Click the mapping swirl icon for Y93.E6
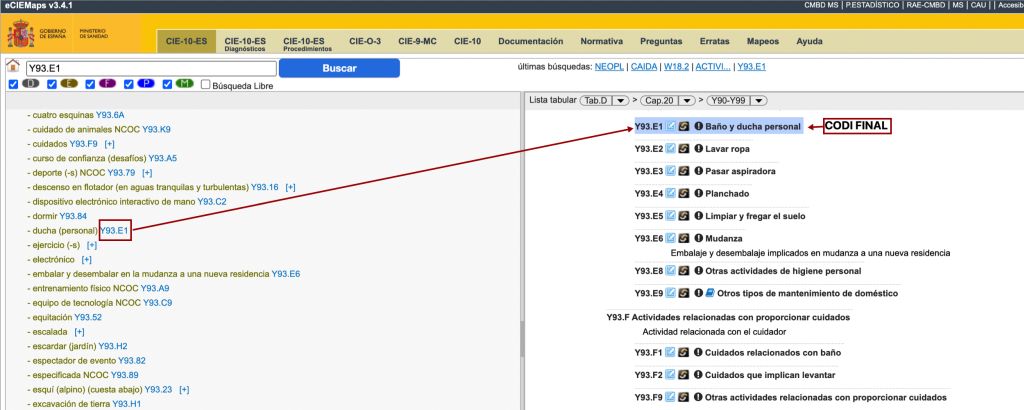Image resolution: width=1024 pixels, height=410 pixels. pos(684,239)
